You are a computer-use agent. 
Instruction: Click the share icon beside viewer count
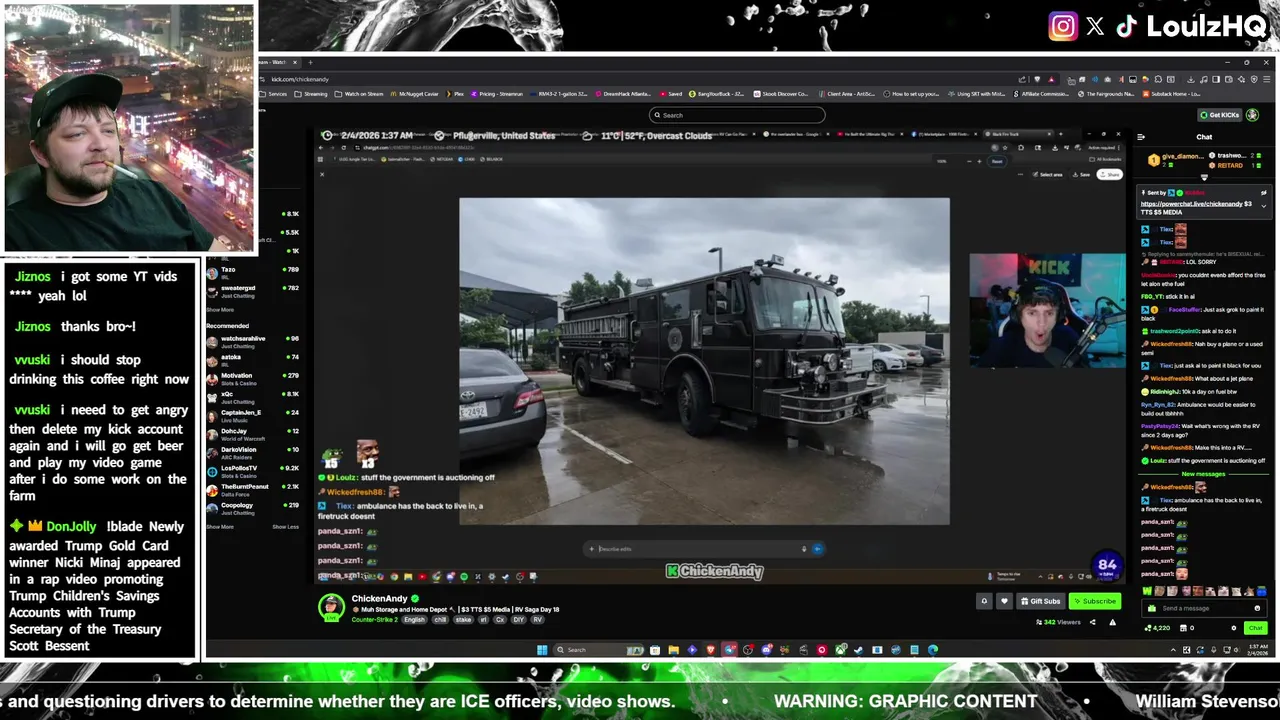click(x=1092, y=622)
